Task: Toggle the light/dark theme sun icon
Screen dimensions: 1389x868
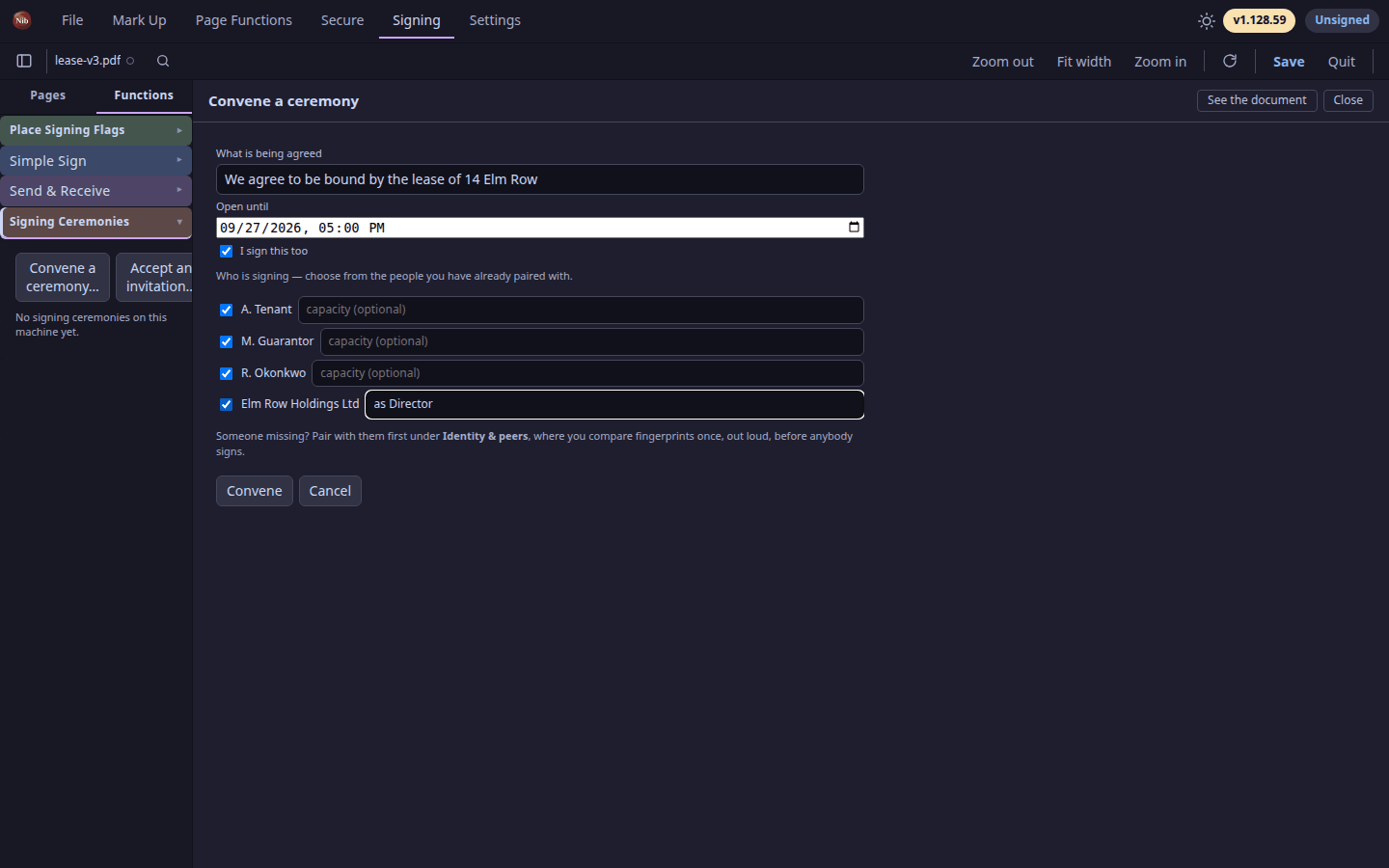Action: (x=1206, y=20)
